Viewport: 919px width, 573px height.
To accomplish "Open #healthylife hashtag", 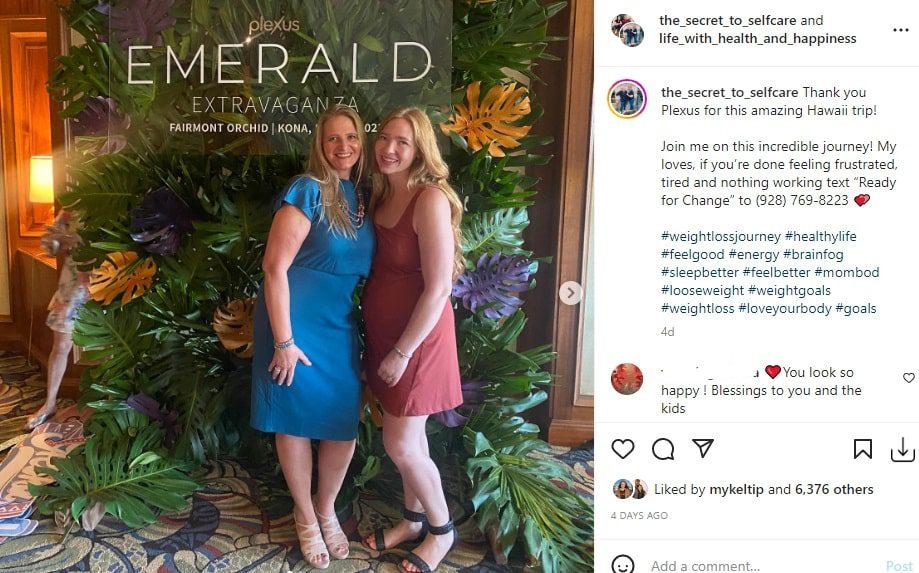I will 821,237.
